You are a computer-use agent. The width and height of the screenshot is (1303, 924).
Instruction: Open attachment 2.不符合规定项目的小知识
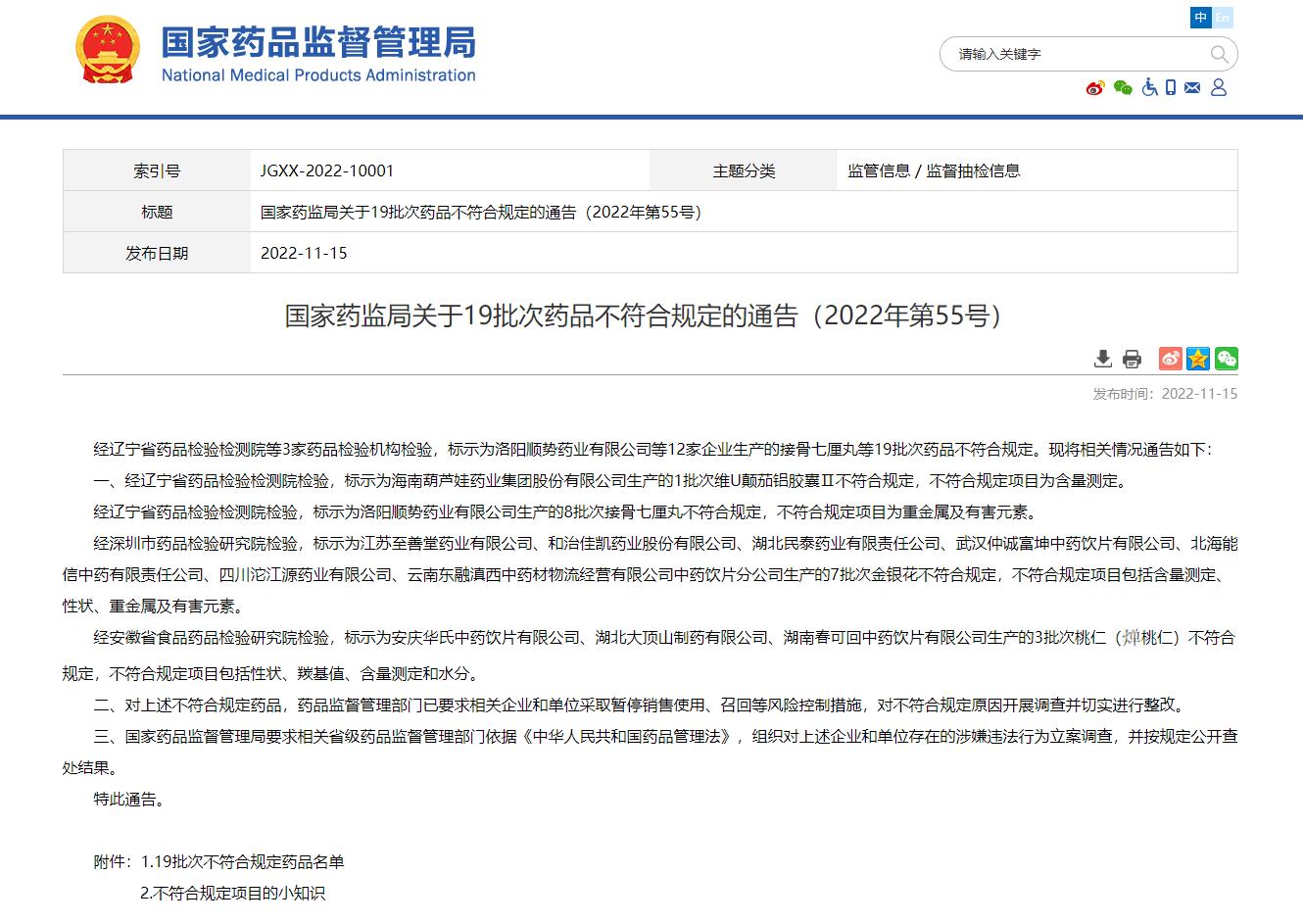pyautogui.click(x=232, y=894)
